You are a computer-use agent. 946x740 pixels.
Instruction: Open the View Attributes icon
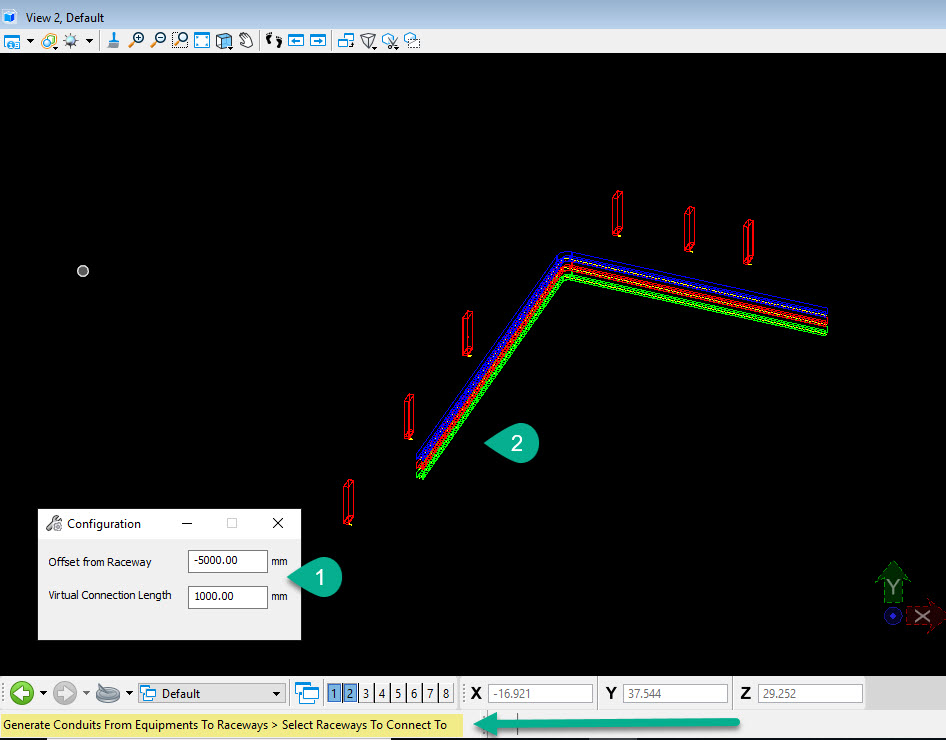pyautogui.click(x=13, y=41)
